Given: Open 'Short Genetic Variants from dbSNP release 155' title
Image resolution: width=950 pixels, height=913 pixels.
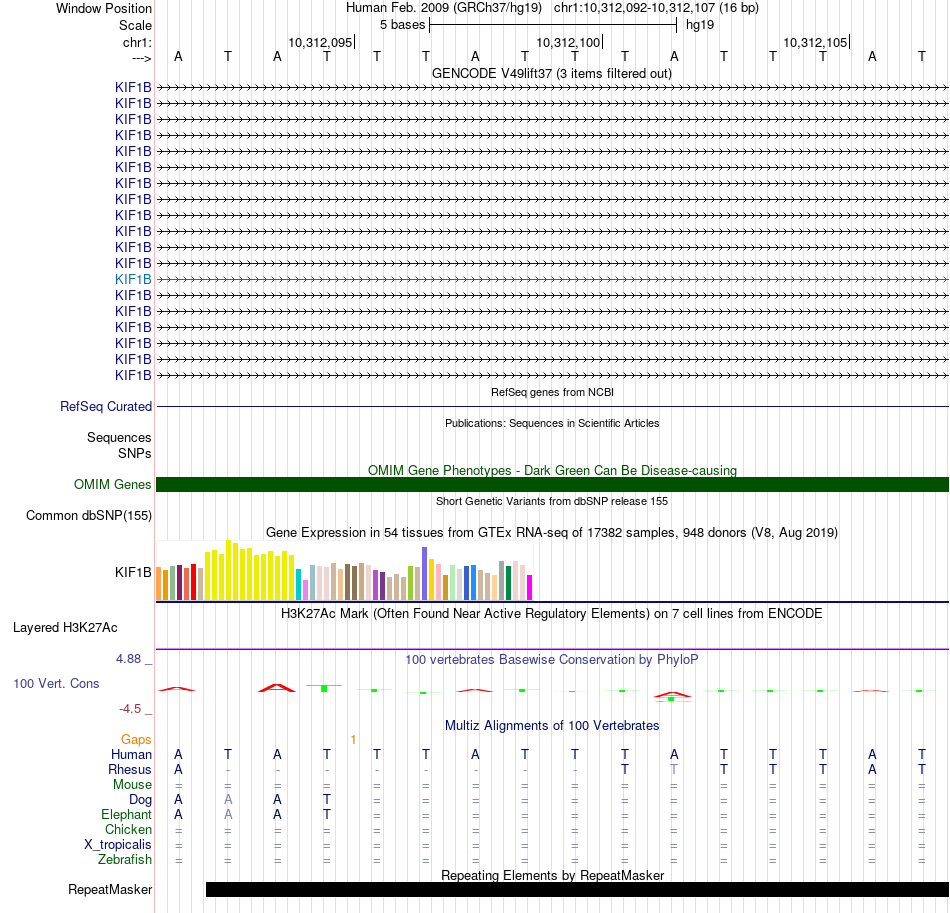Looking at the screenshot, I should click(552, 501).
